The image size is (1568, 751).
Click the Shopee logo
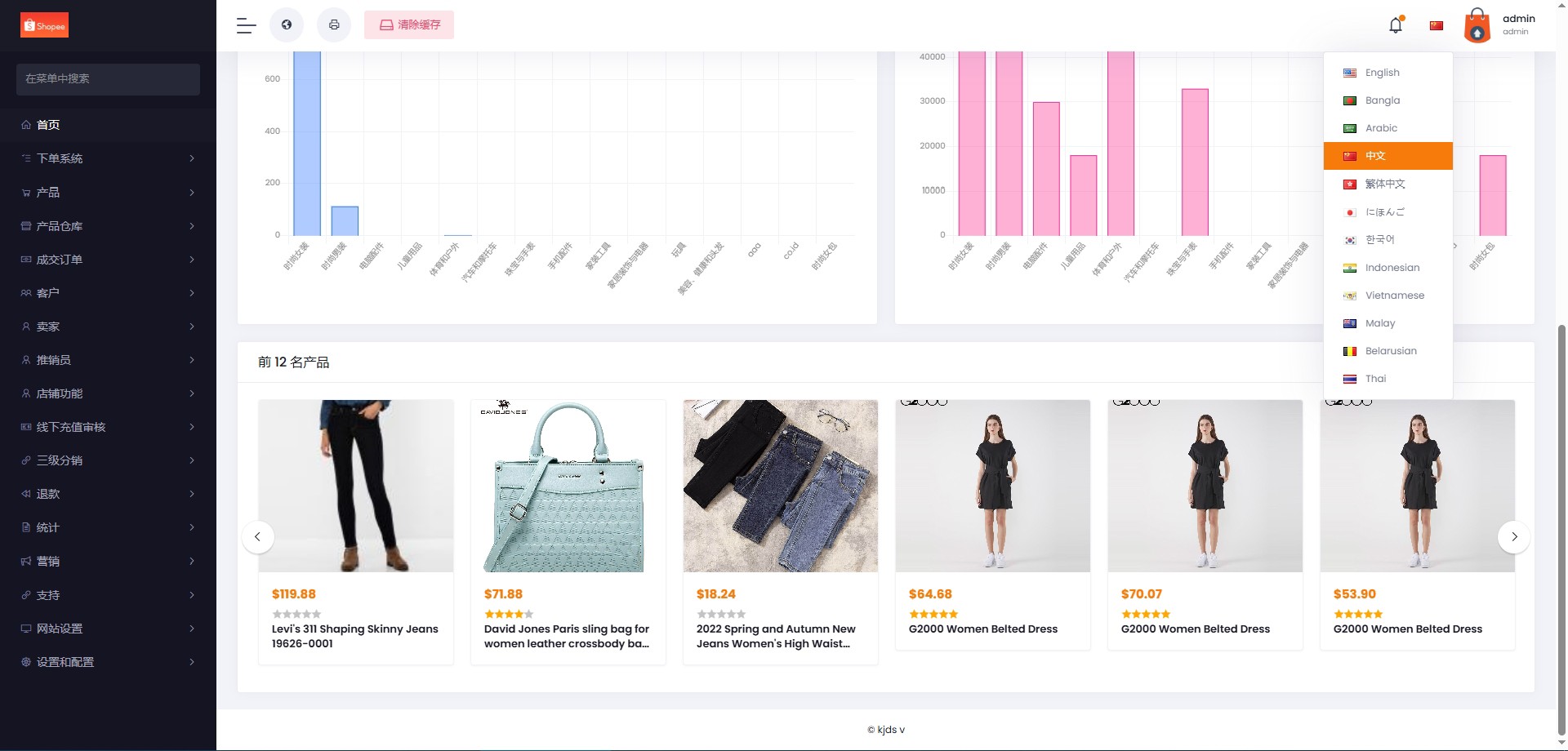(x=44, y=25)
